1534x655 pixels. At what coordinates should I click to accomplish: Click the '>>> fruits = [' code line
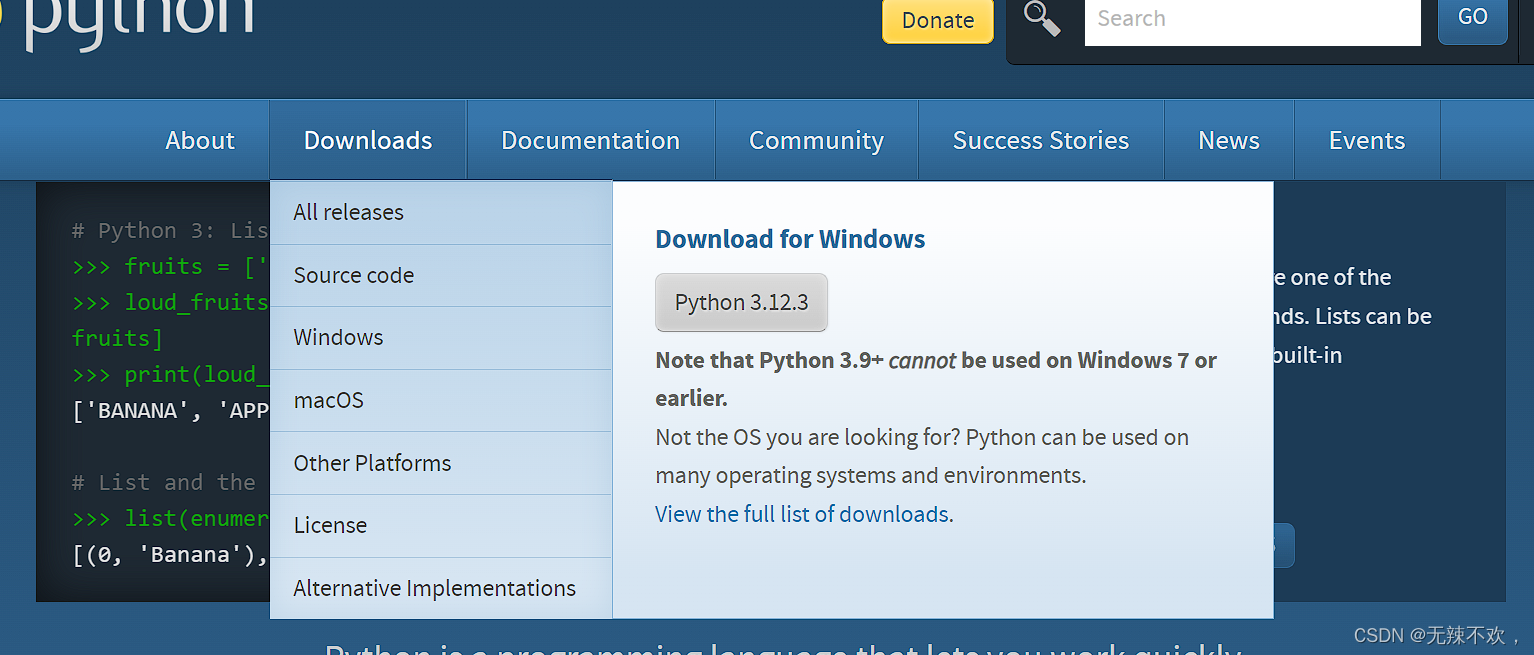(170, 266)
